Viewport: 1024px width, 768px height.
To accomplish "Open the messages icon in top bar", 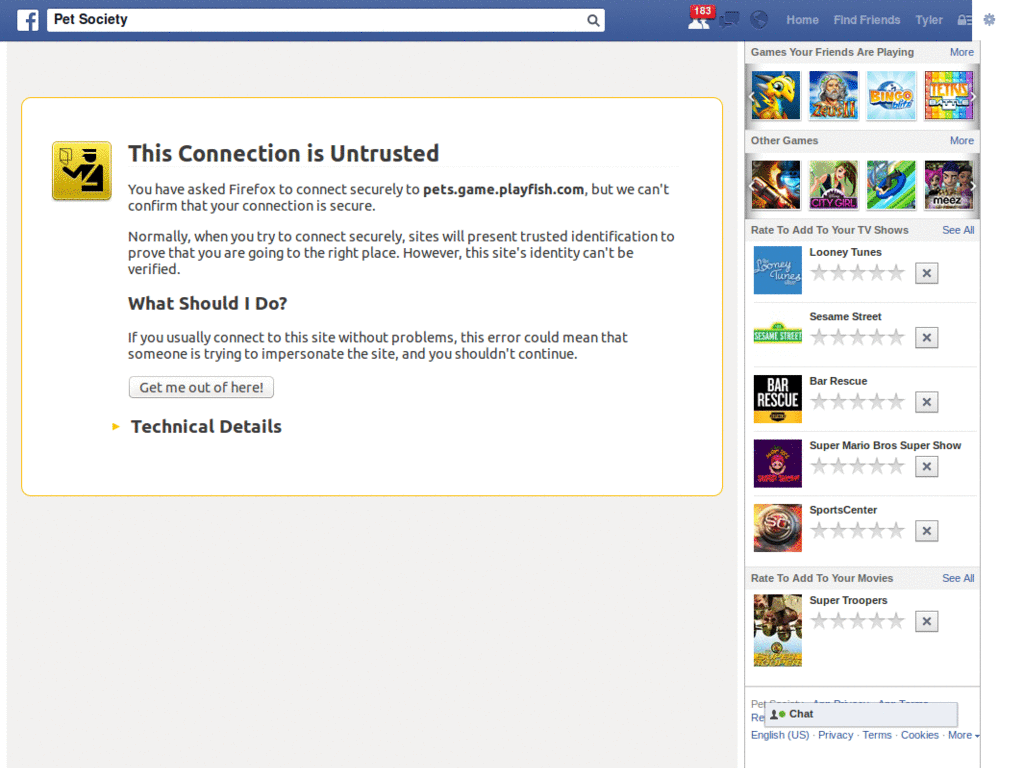I will point(729,20).
